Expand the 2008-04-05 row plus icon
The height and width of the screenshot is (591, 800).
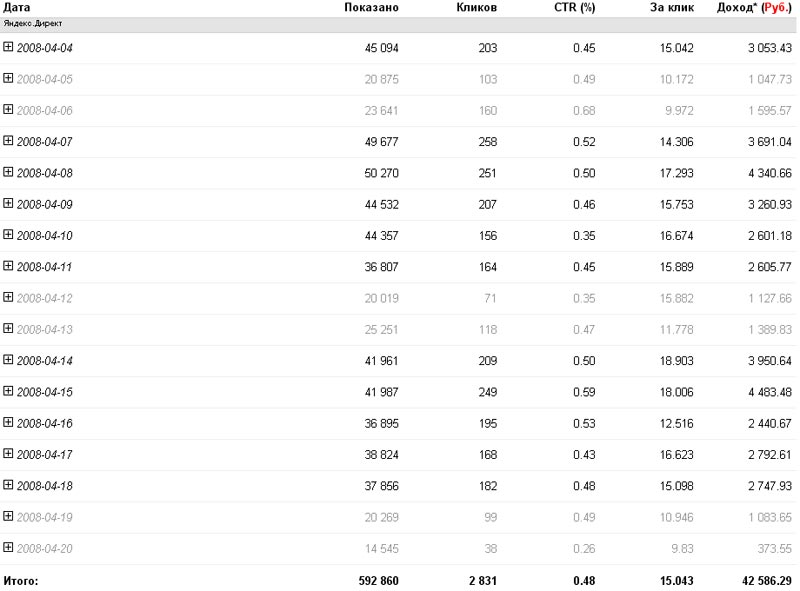pyautogui.click(x=8, y=78)
